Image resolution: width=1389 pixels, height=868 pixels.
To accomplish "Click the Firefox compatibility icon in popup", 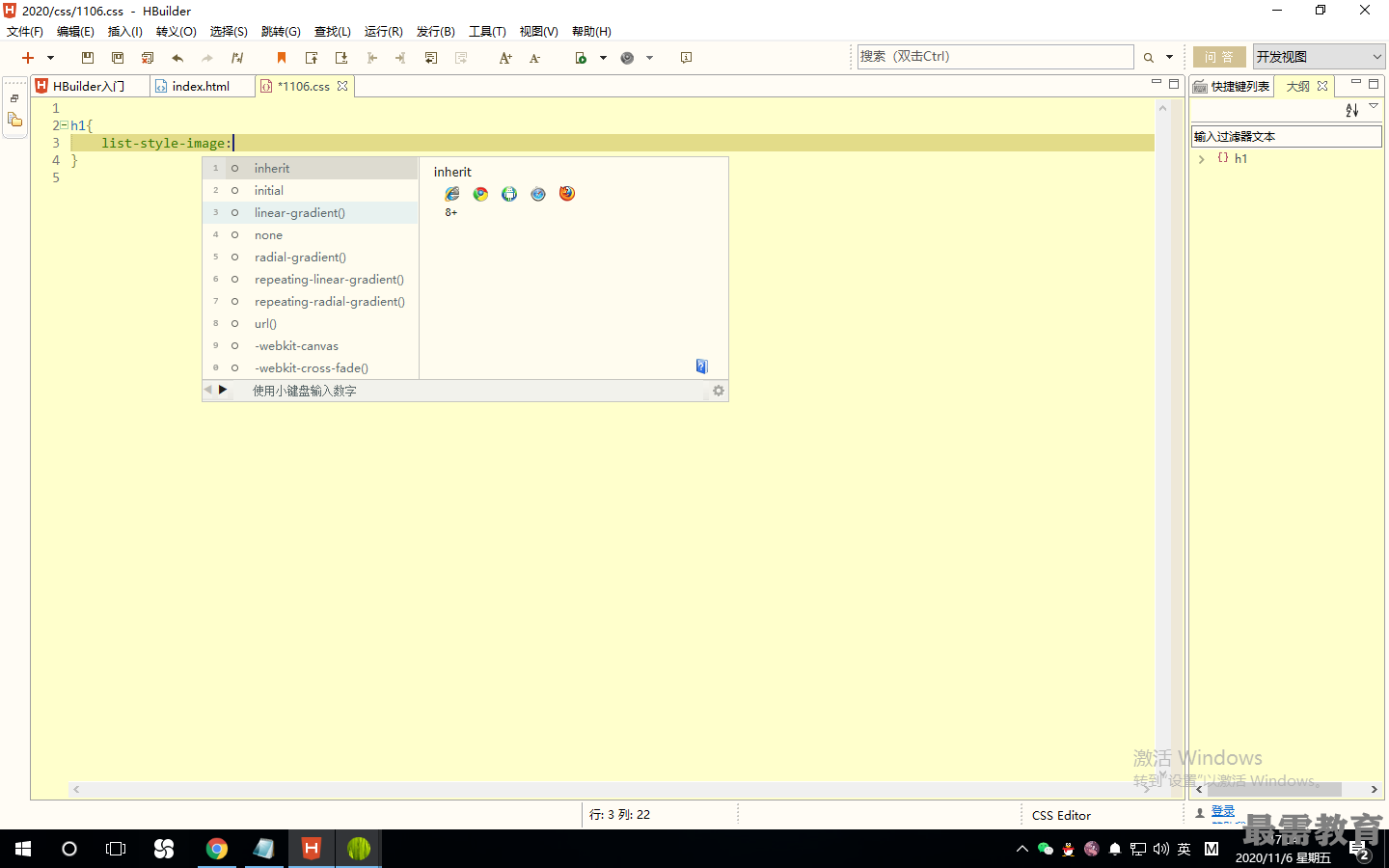I will [567, 194].
